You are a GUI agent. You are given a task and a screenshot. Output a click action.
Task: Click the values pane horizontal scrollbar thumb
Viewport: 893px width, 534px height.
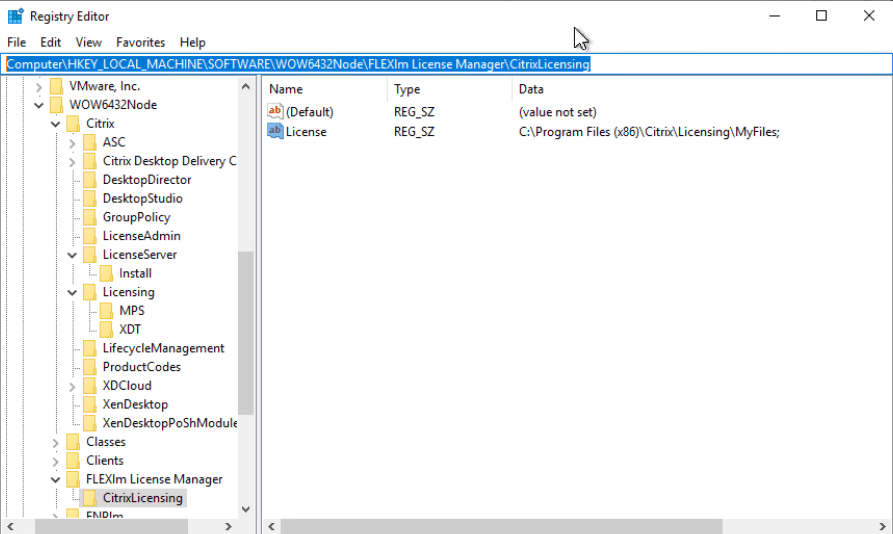(x=501, y=526)
